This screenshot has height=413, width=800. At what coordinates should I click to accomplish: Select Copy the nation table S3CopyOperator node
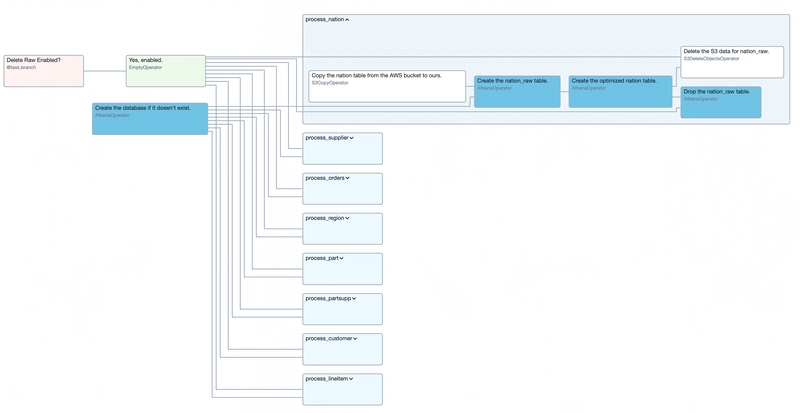[387, 86]
